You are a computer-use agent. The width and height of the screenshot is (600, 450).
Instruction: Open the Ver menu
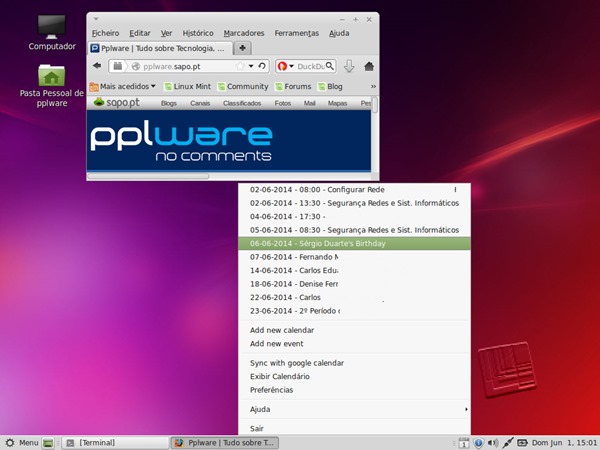click(x=166, y=33)
